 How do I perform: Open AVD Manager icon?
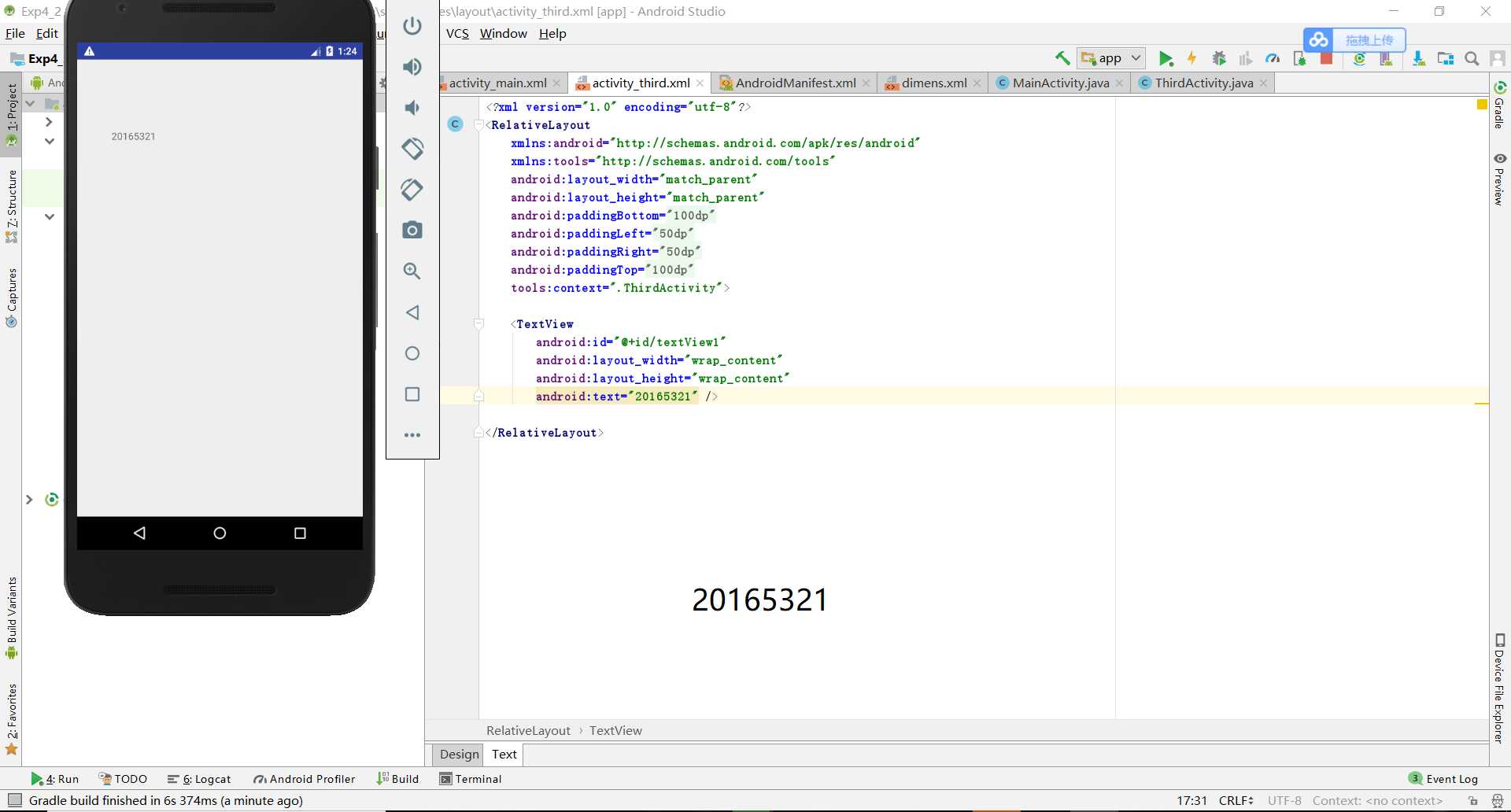1386,58
